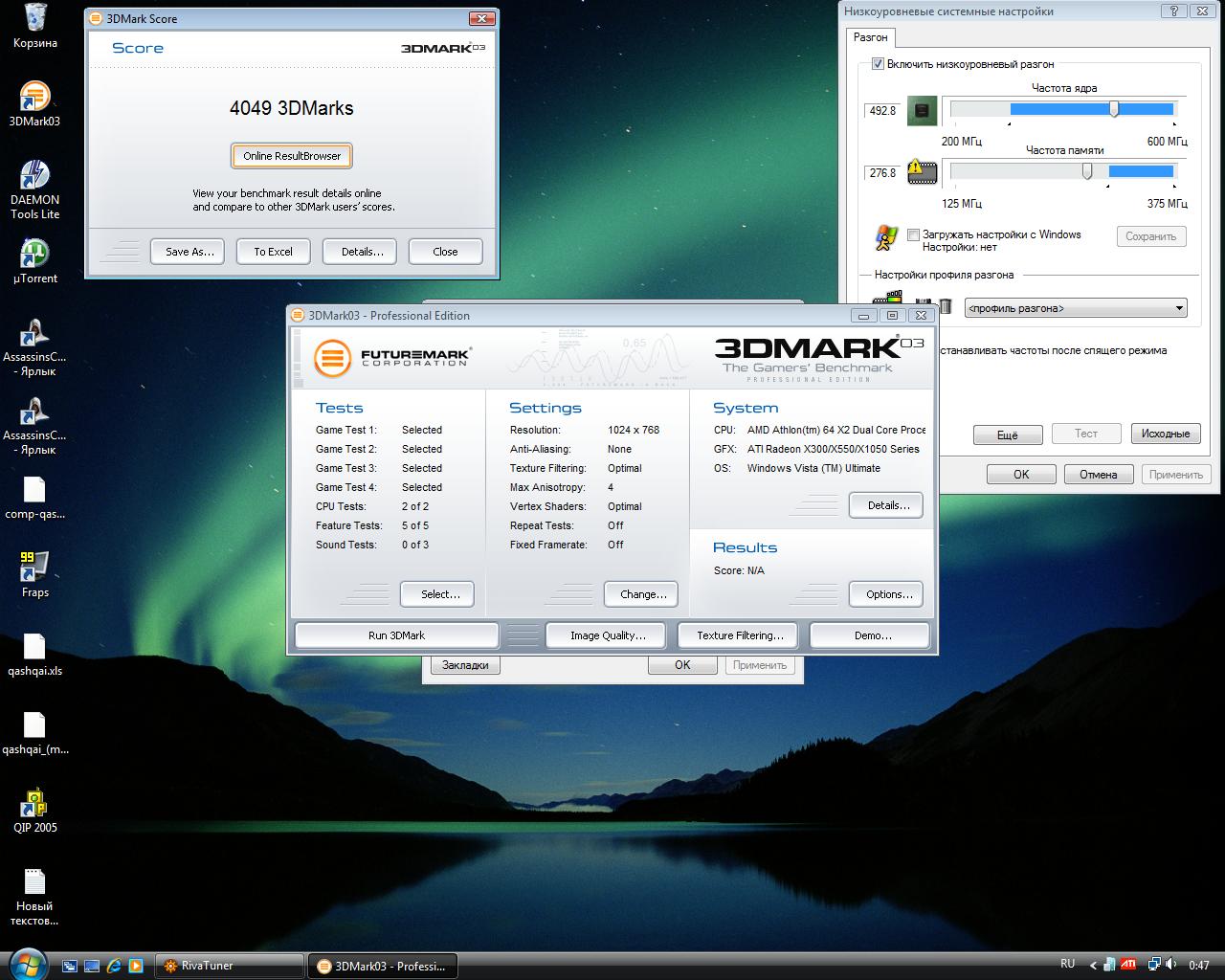1225x980 pixels.
Task: Click the memory clock 276.8 value field
Action: 882,173
